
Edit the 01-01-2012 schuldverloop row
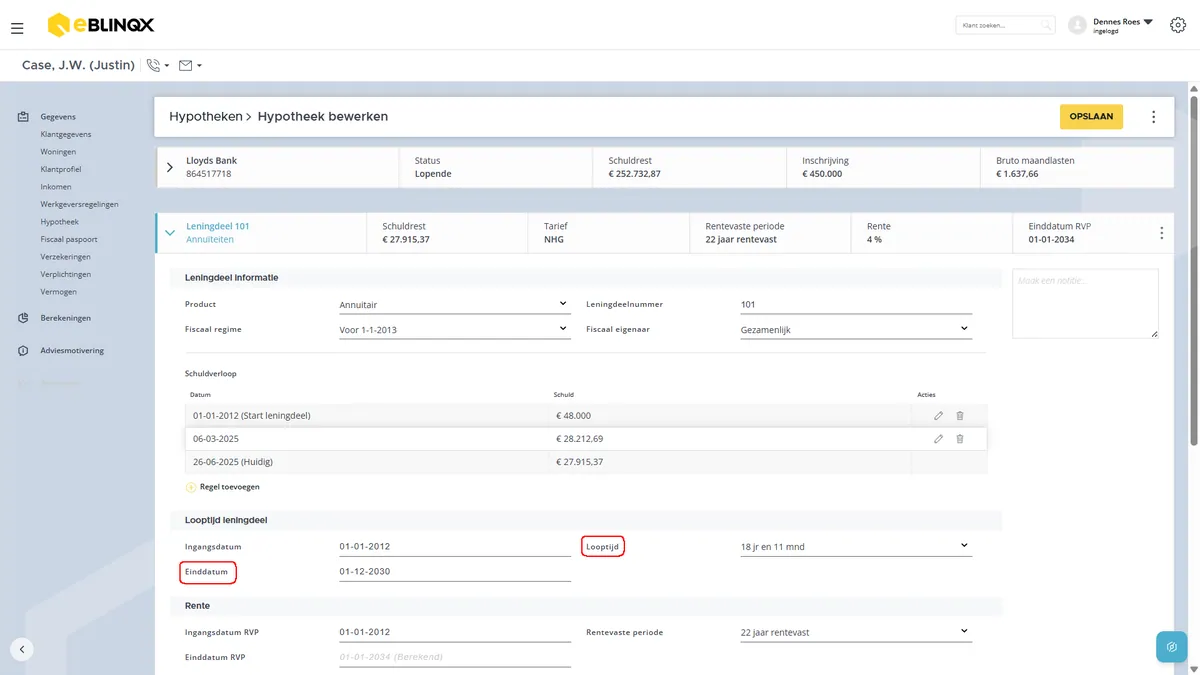pyautogui.click(x=938, y=415)
